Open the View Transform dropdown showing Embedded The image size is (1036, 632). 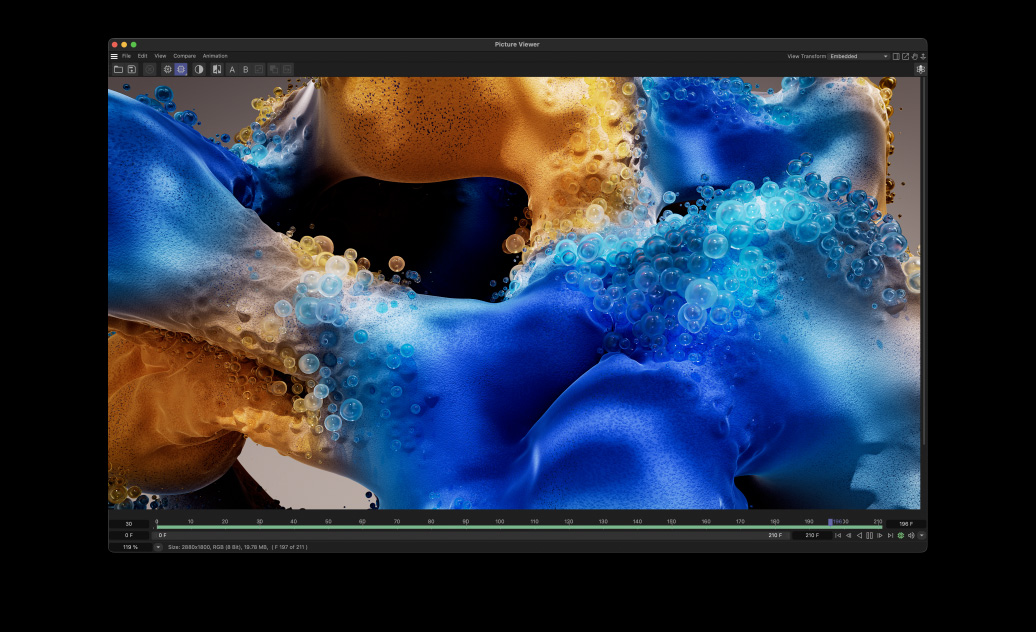point(858,56)
